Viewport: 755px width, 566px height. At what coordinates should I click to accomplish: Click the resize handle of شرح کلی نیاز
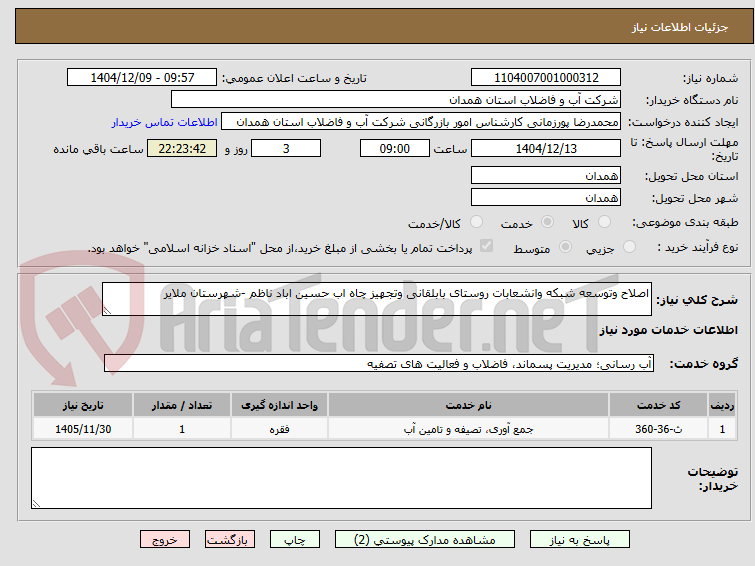pos(107,311)
